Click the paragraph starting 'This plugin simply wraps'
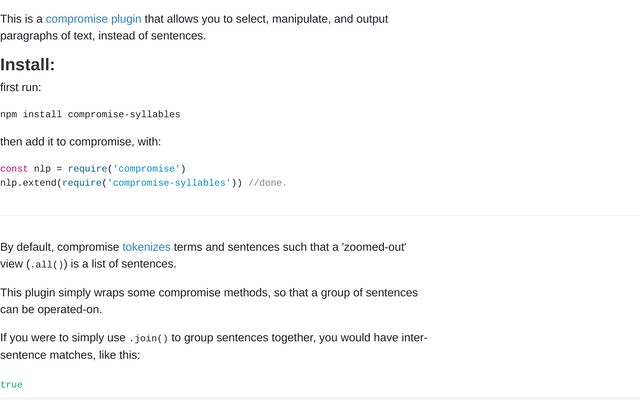 (209, 301)
